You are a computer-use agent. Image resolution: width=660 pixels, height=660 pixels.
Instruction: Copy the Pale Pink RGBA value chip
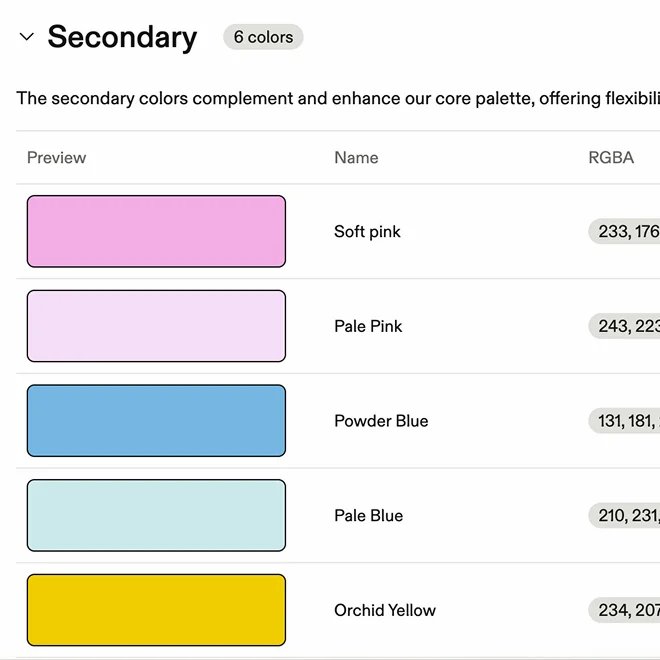click(x=624, y=326)
